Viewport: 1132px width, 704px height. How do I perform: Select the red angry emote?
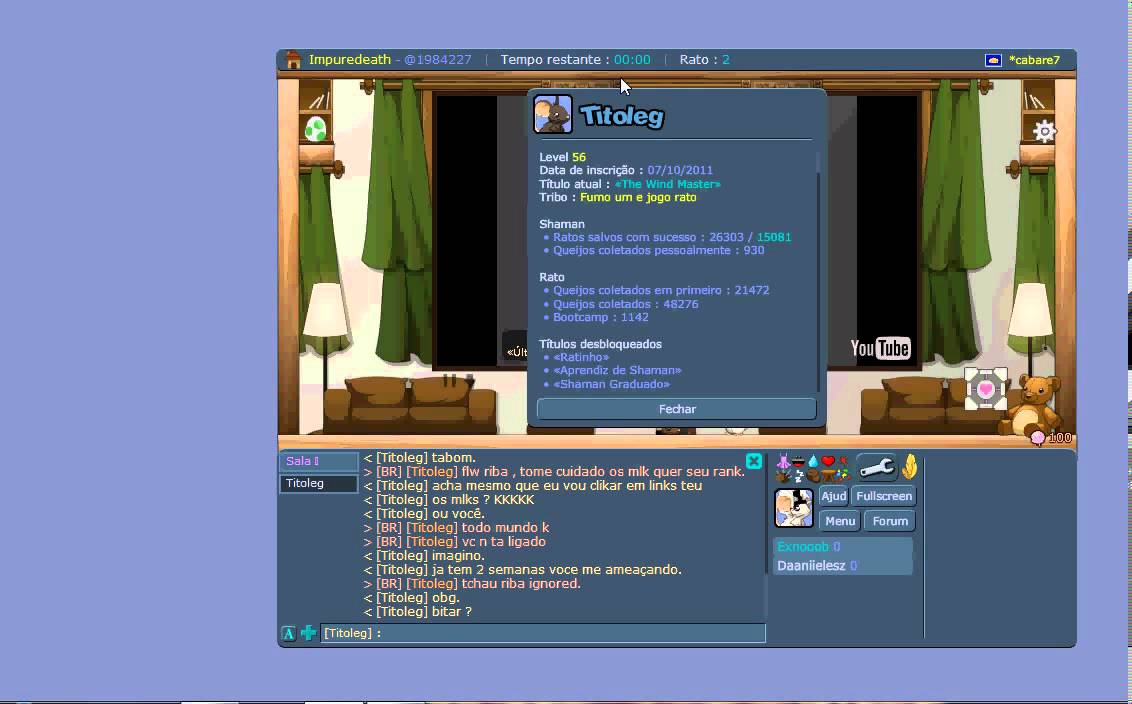[843, 460]
